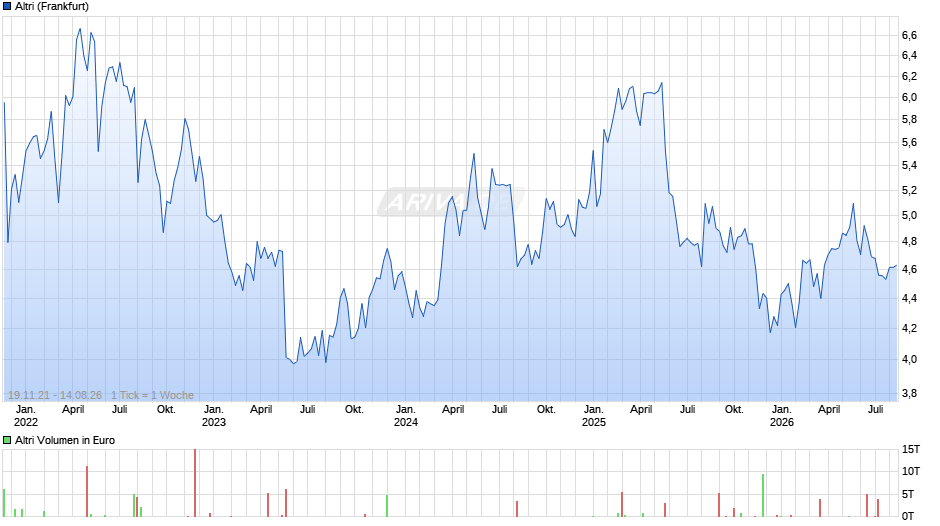Click the 3,8 price axis label
Image resolution: width=940 pixels, height=526 pixels.
pos(909,393)
